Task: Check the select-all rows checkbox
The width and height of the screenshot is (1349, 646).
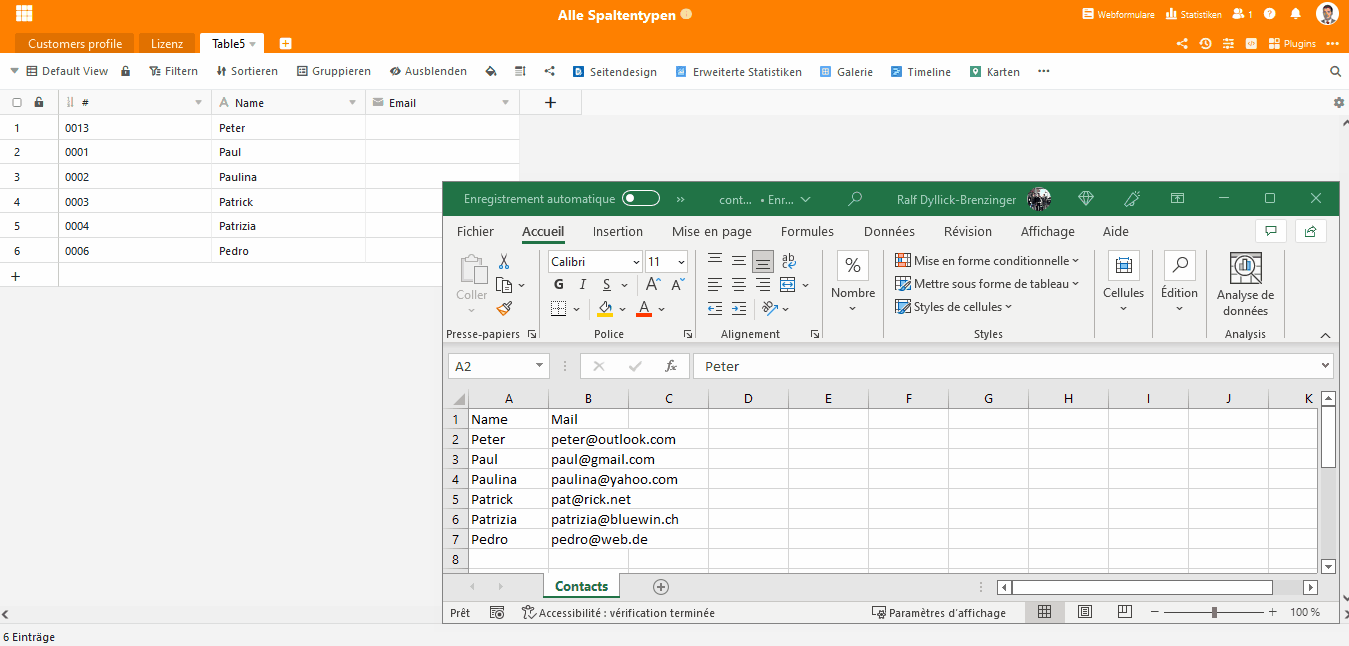Action: pyautogui.click(x=17, y=103)
